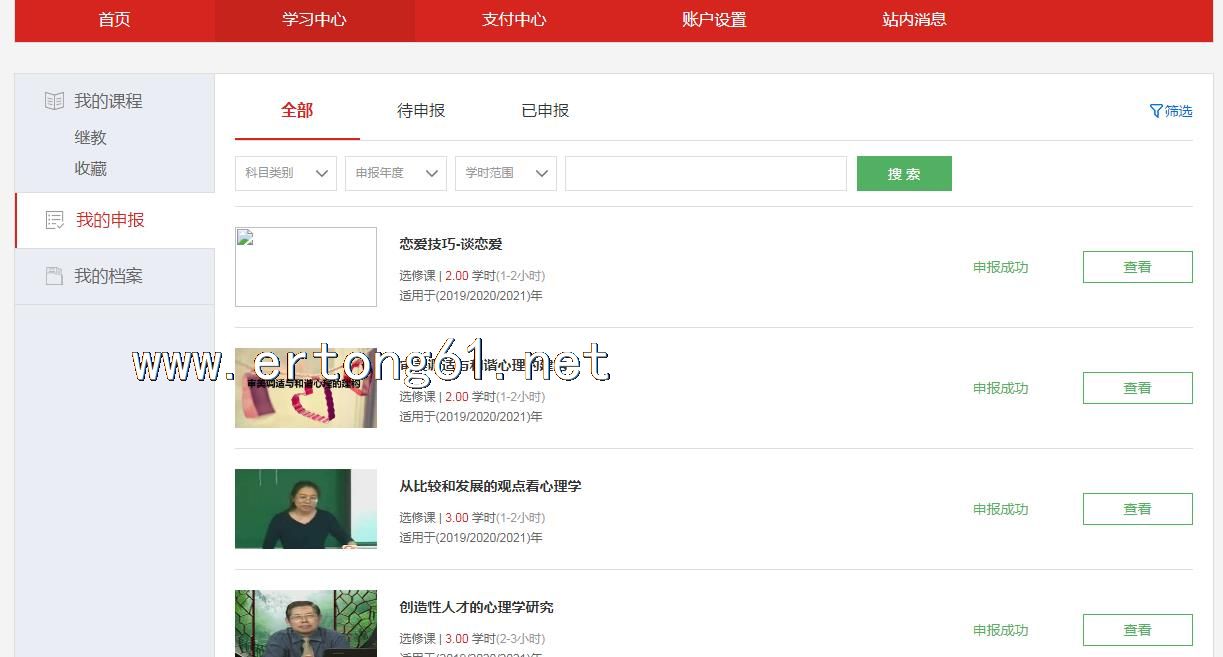Switch to the 待申报 tab

click(x=421, y=111)
